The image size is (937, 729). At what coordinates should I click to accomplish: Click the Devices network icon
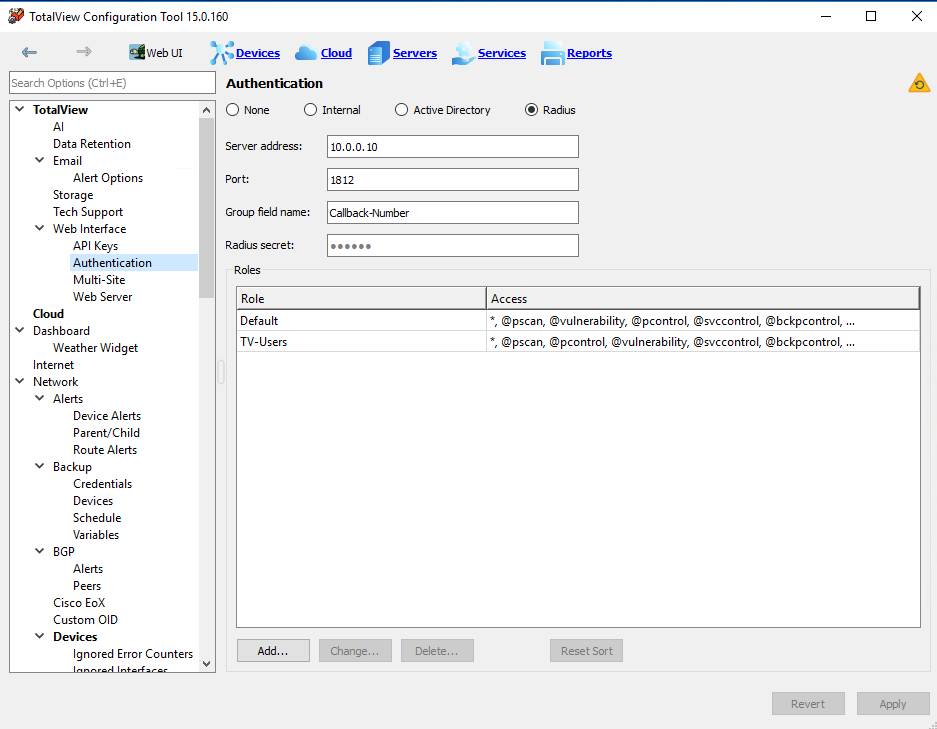pos(221,53)
